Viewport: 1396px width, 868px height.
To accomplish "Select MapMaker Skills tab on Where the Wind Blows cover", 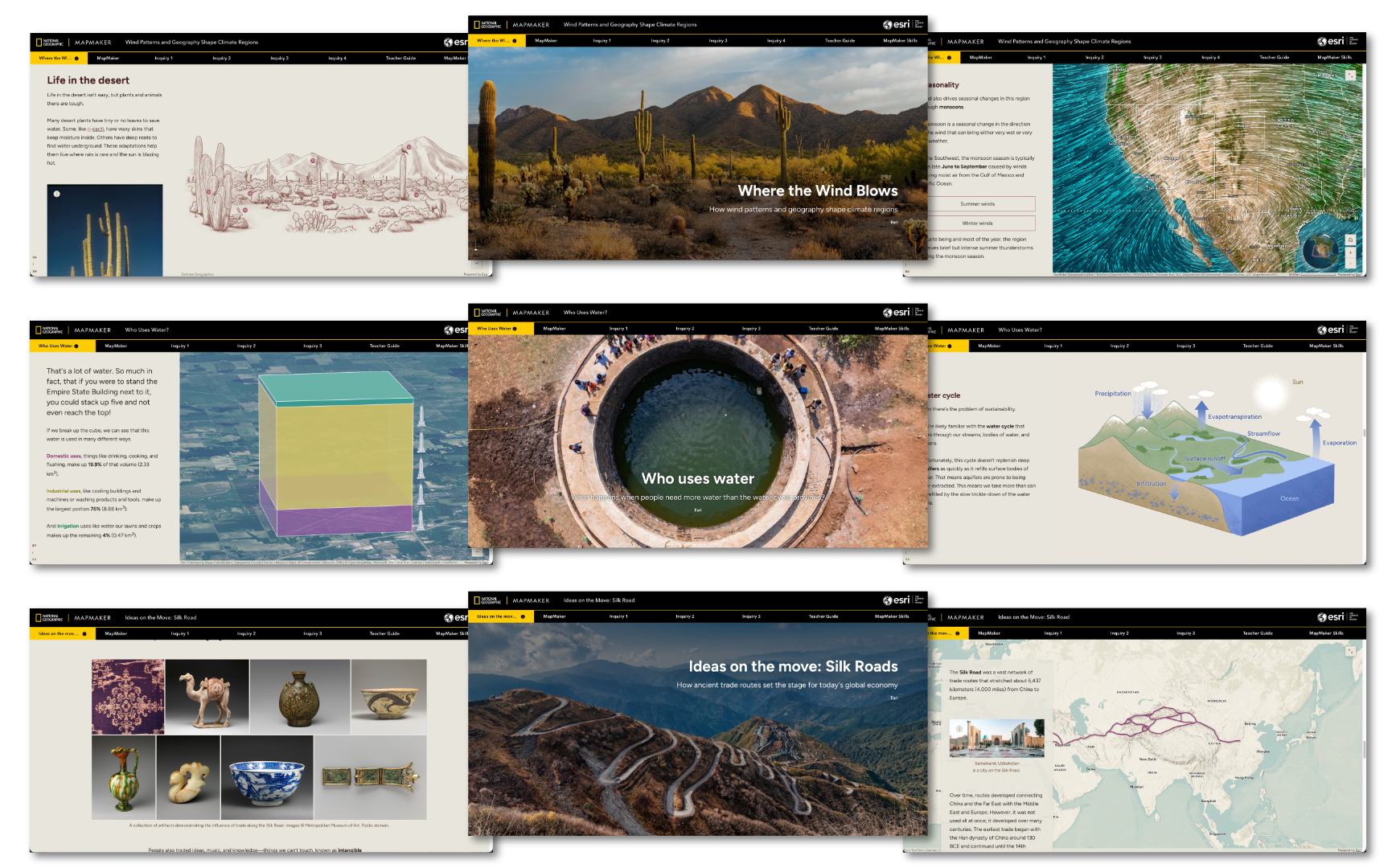I will coord(900,40).
